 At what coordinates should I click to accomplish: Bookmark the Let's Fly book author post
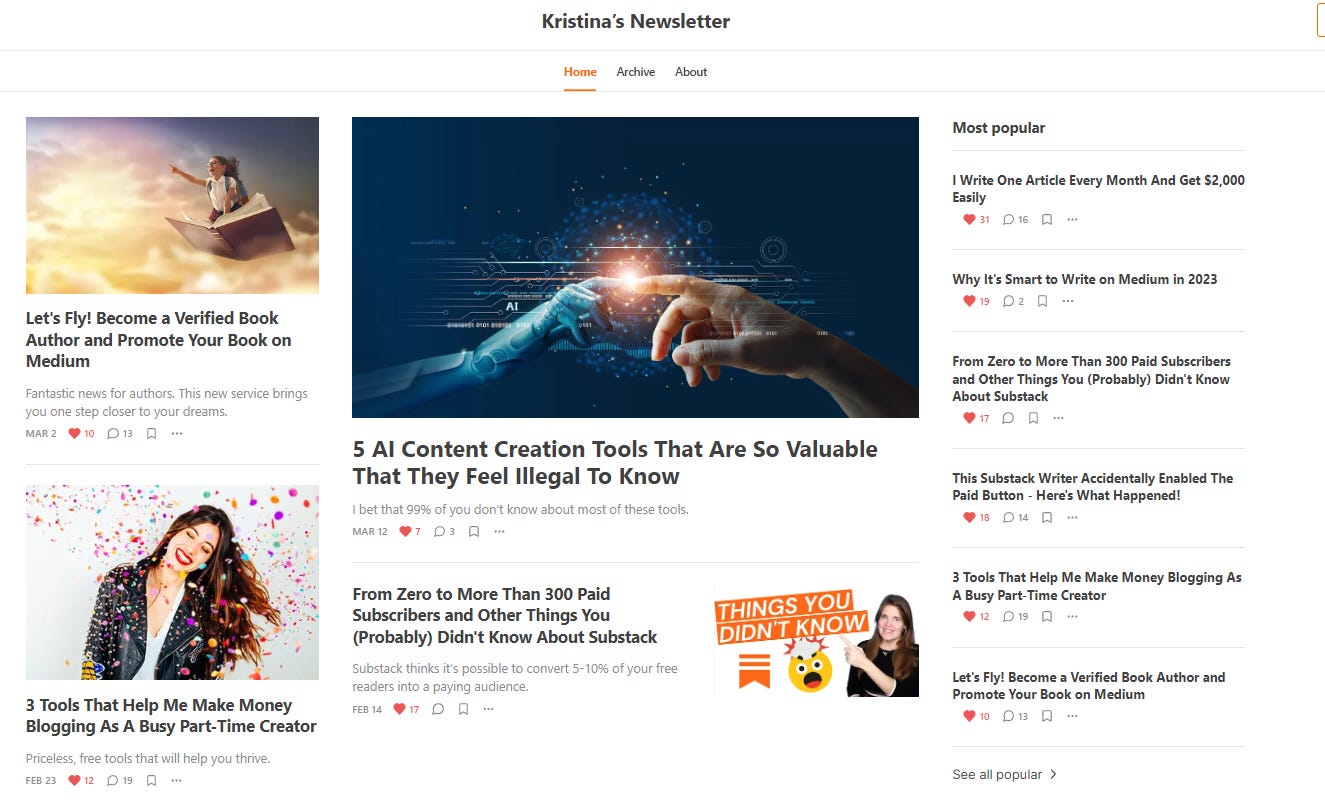pyautogui.click(x=152, y=434)
